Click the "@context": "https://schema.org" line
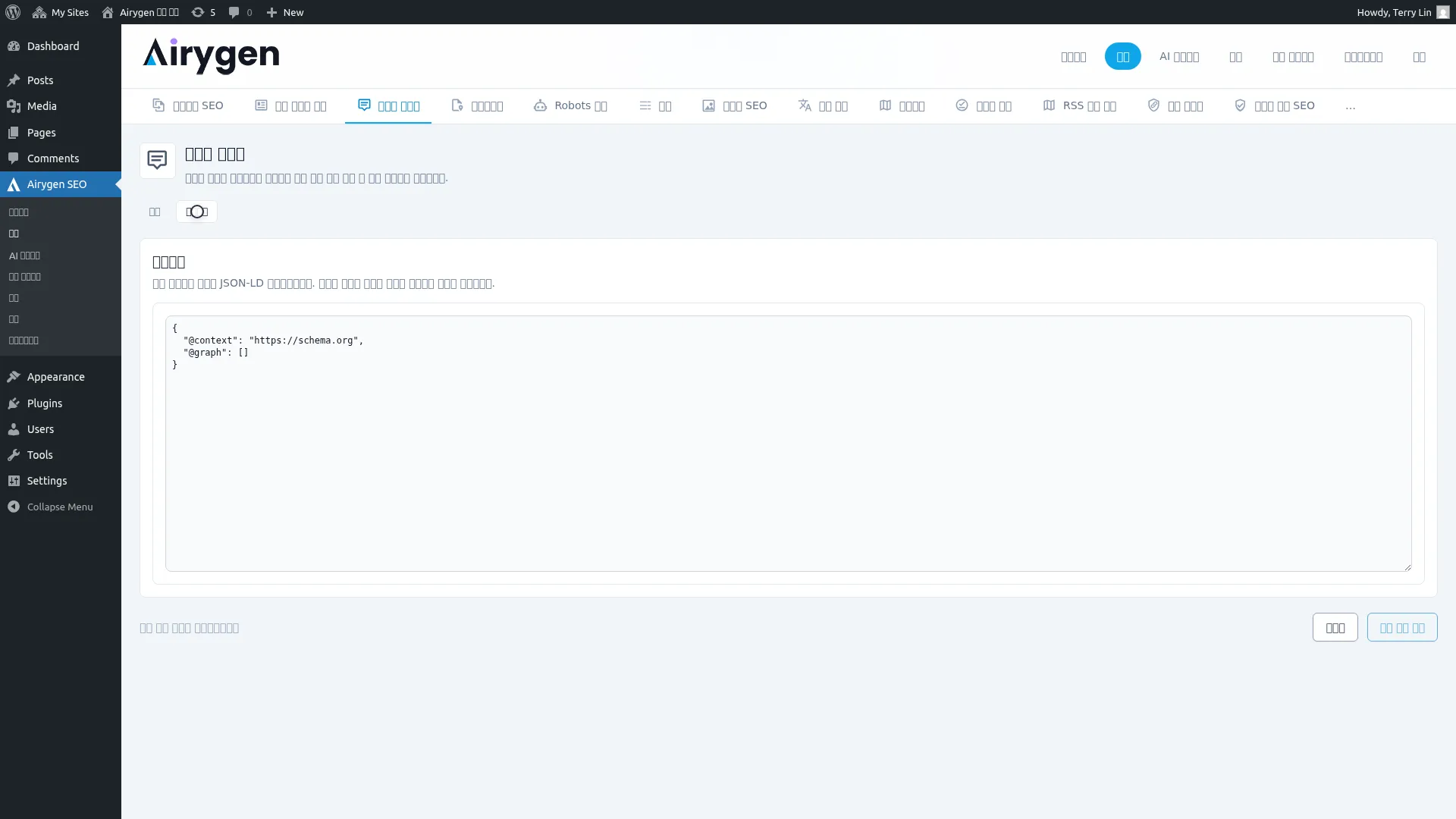This screenshot has width=1456, height=819. [x=273, y=340]
